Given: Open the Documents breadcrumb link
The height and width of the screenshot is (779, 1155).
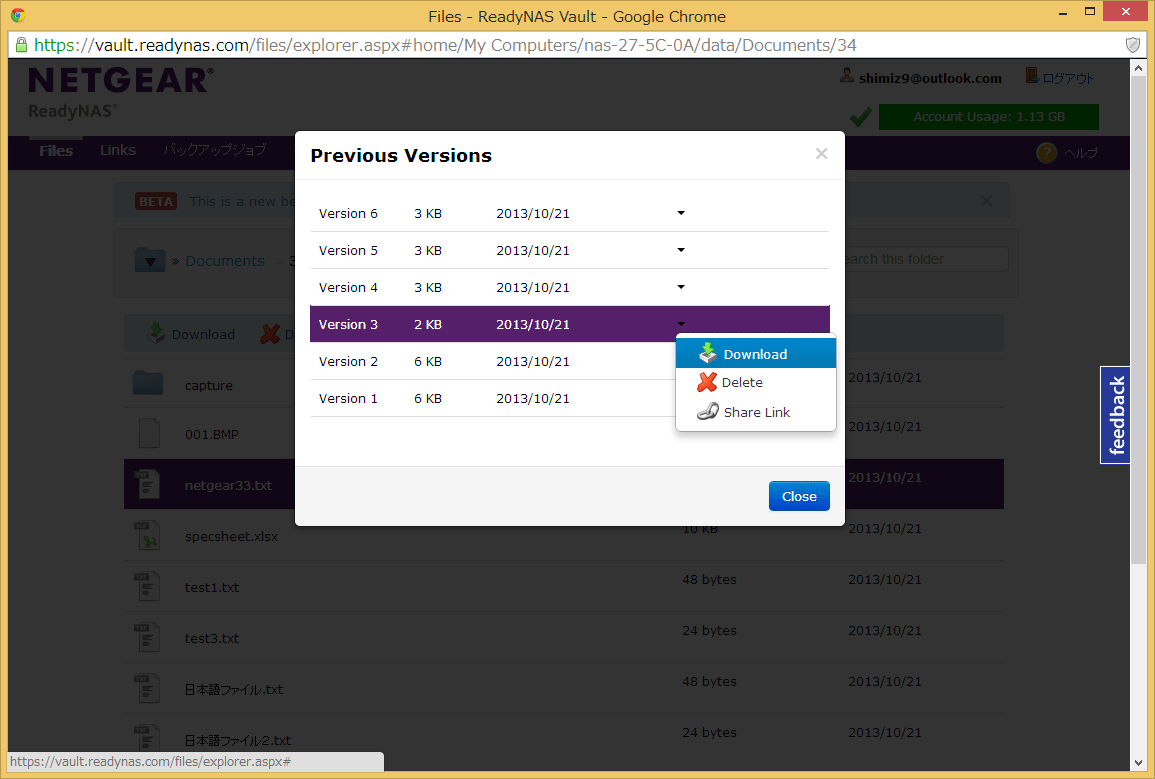Looking at the screenshot, I should (x=225, y=260).
